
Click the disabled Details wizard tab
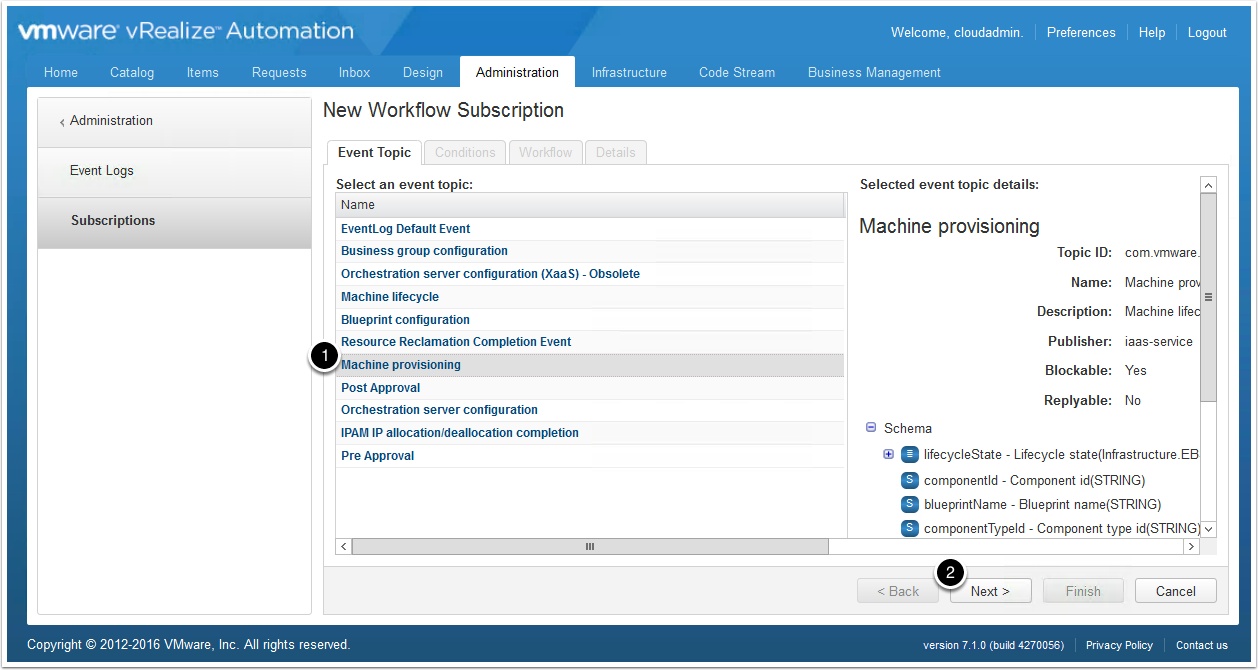click(x=616, y=152)
